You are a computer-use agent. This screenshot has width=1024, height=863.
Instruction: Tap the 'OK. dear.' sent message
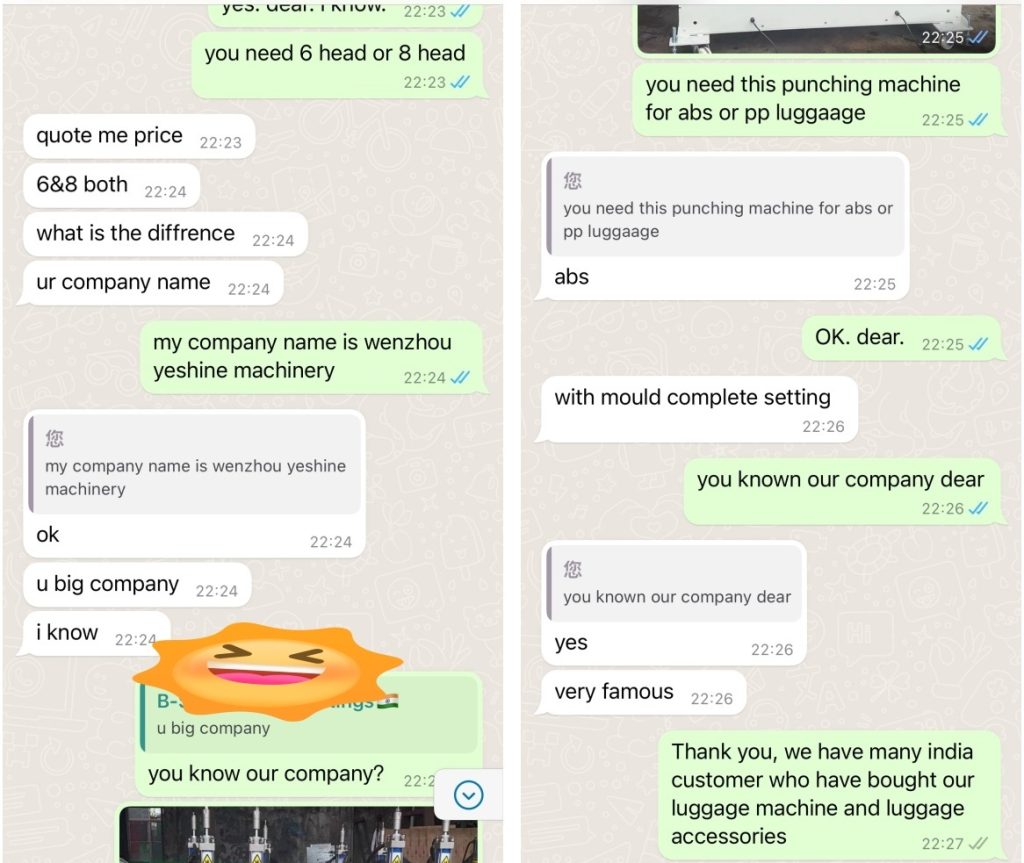coord(901,338)
